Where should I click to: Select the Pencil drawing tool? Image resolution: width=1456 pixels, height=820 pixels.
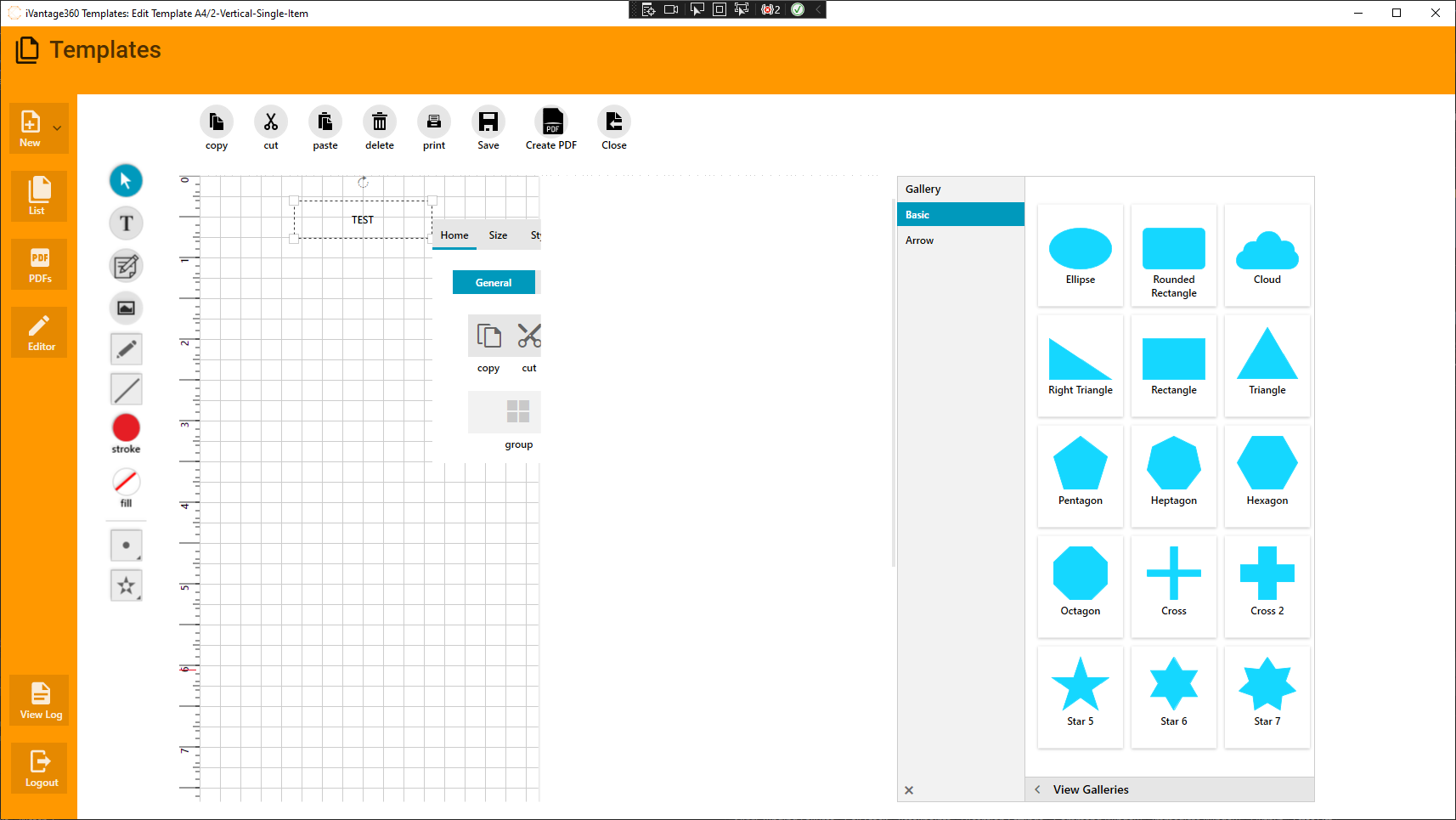pyautogui.click(x=127, y=348)
